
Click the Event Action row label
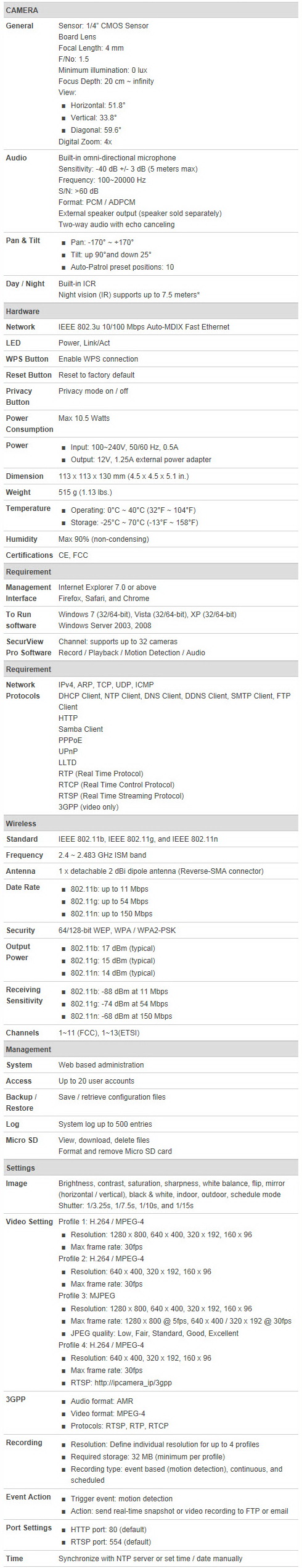(x=28, y=1497)
